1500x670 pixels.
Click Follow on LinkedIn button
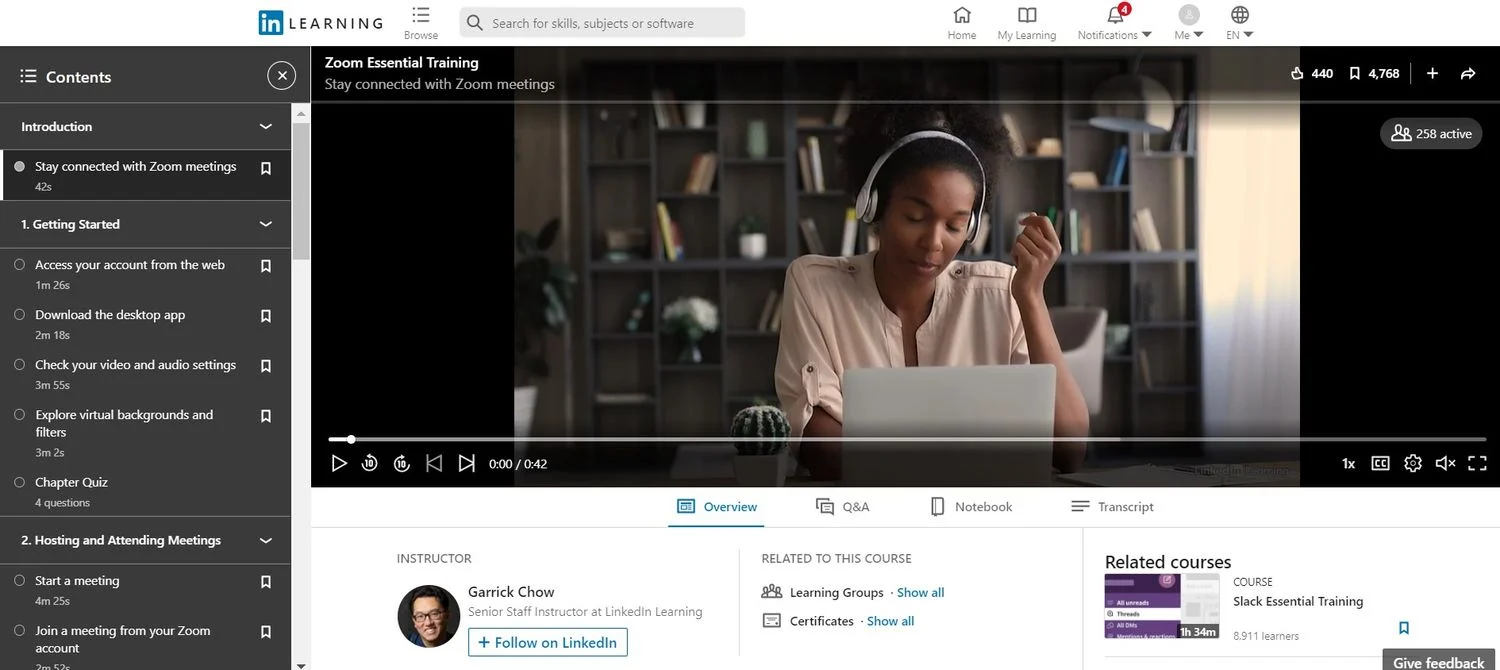tap(548, 642)
